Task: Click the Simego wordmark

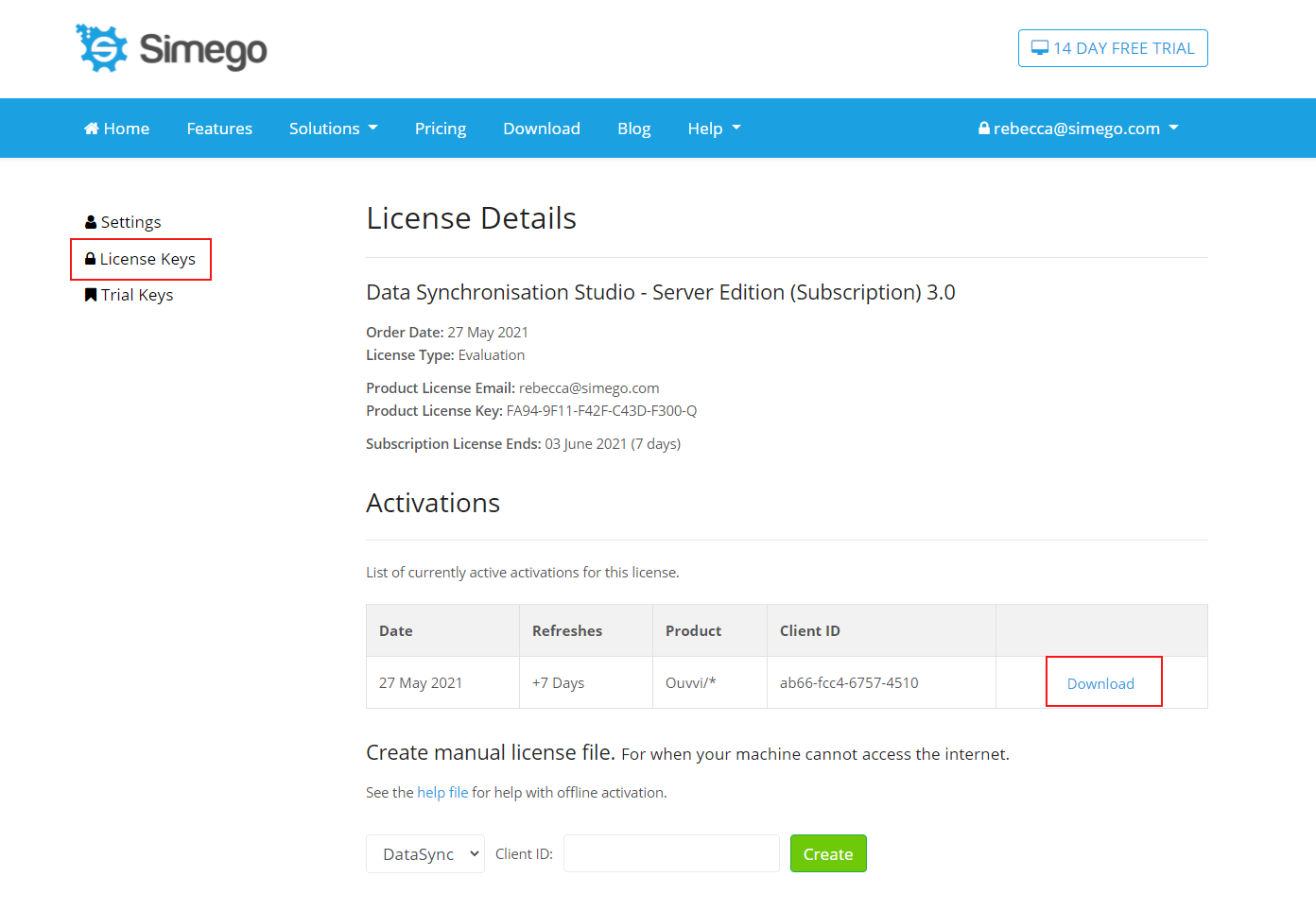Action: [x=203, y=50]
